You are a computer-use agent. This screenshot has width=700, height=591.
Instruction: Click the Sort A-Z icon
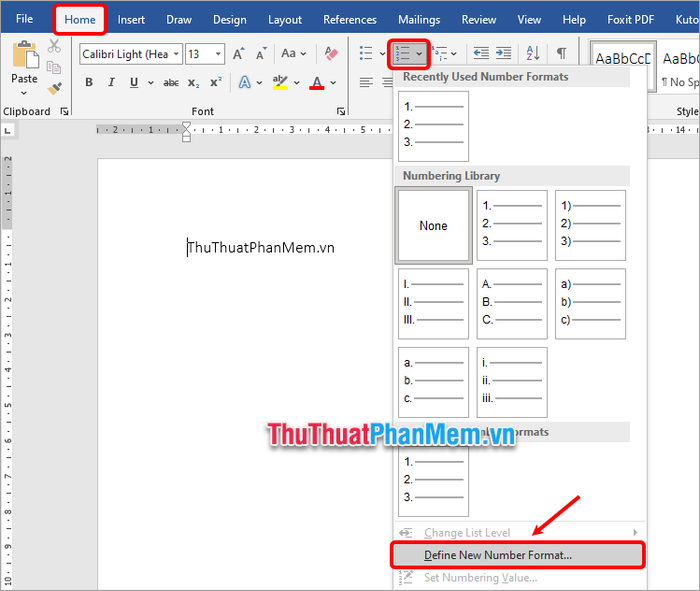[533, 54]
